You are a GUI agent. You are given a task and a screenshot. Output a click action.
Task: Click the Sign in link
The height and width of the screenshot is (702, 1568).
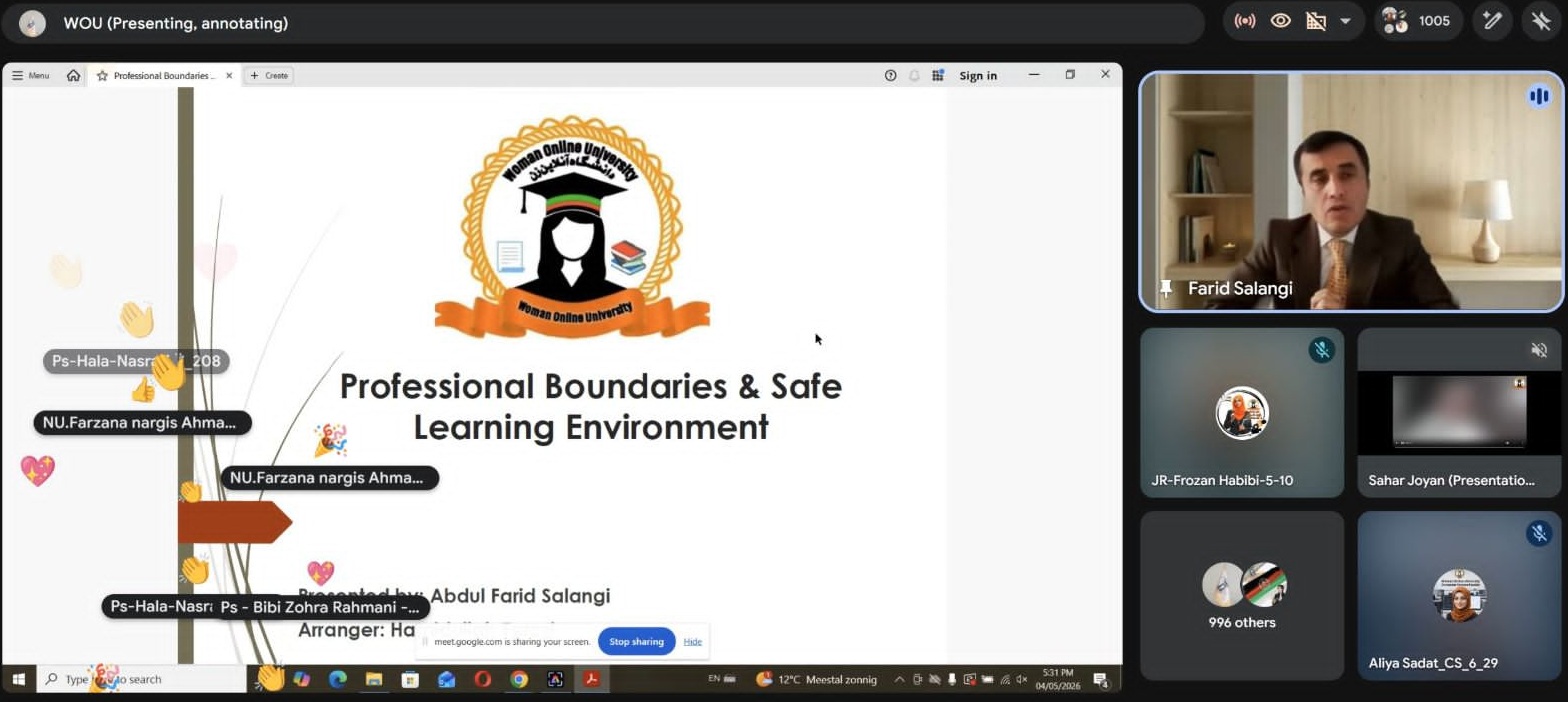(978, 76)
